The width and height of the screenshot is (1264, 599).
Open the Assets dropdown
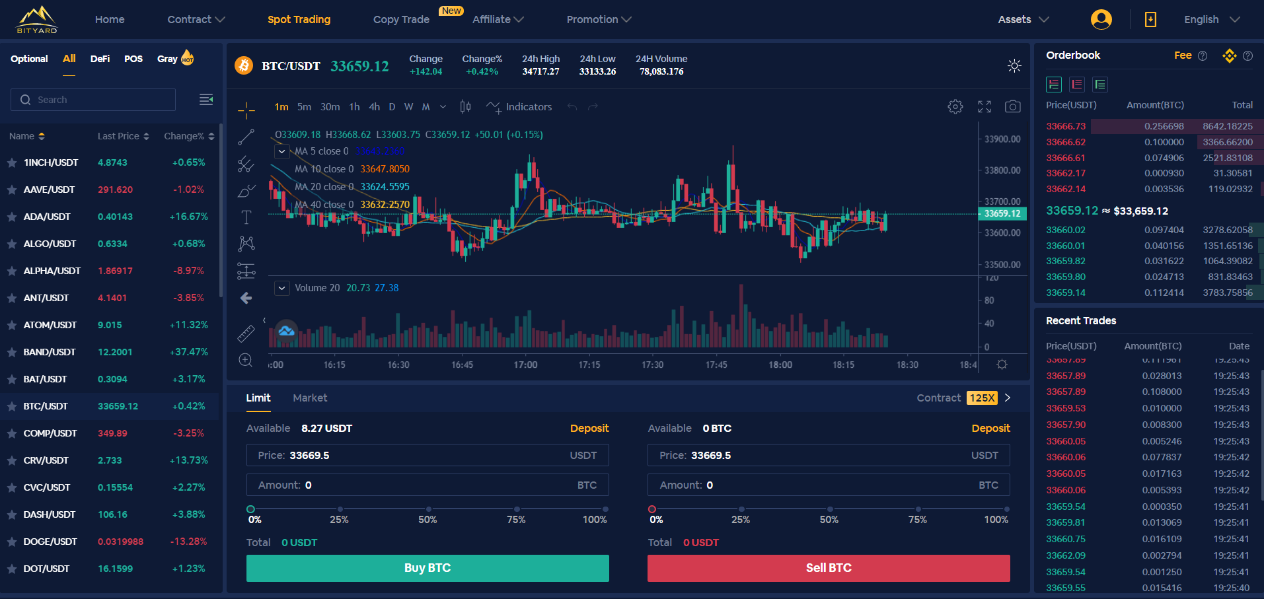coord(1024,19)
